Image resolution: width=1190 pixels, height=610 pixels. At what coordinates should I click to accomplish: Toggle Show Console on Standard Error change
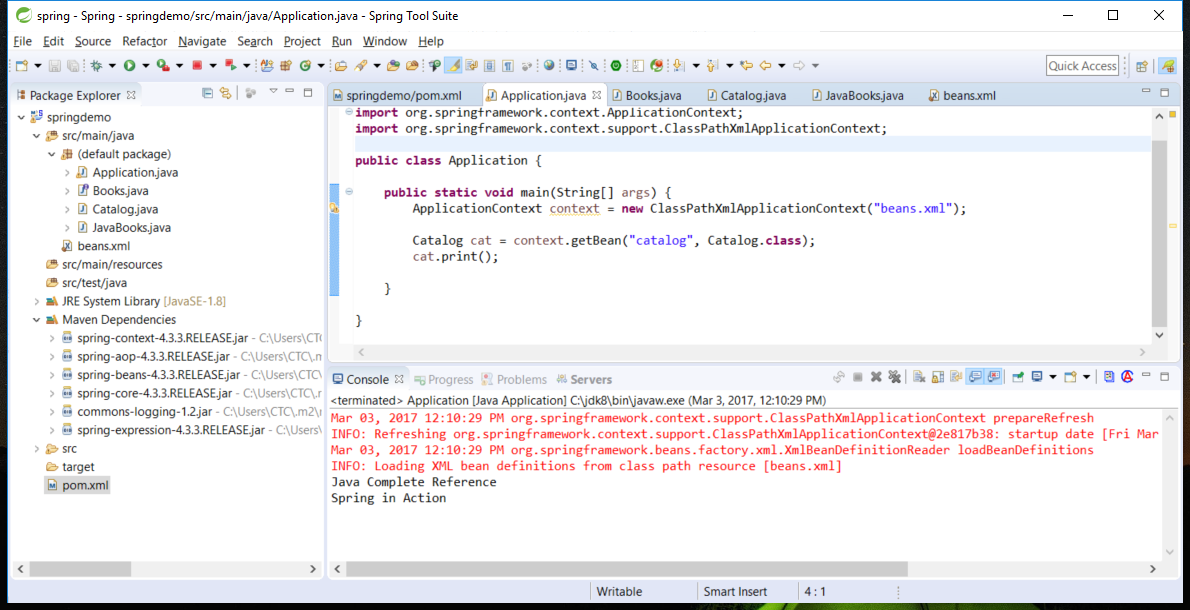coord(993,377)
